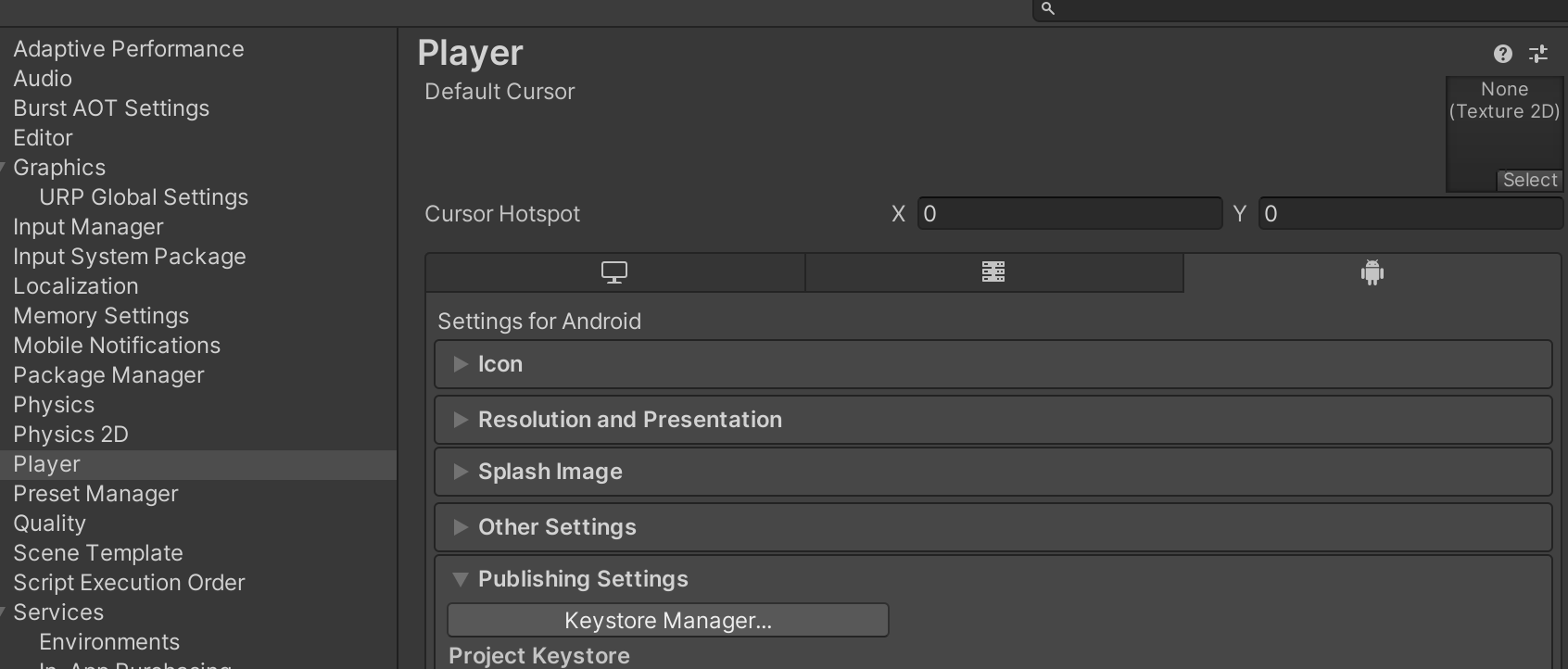Select a Default Cursor texture
1568x669 pixels.
1530,180
